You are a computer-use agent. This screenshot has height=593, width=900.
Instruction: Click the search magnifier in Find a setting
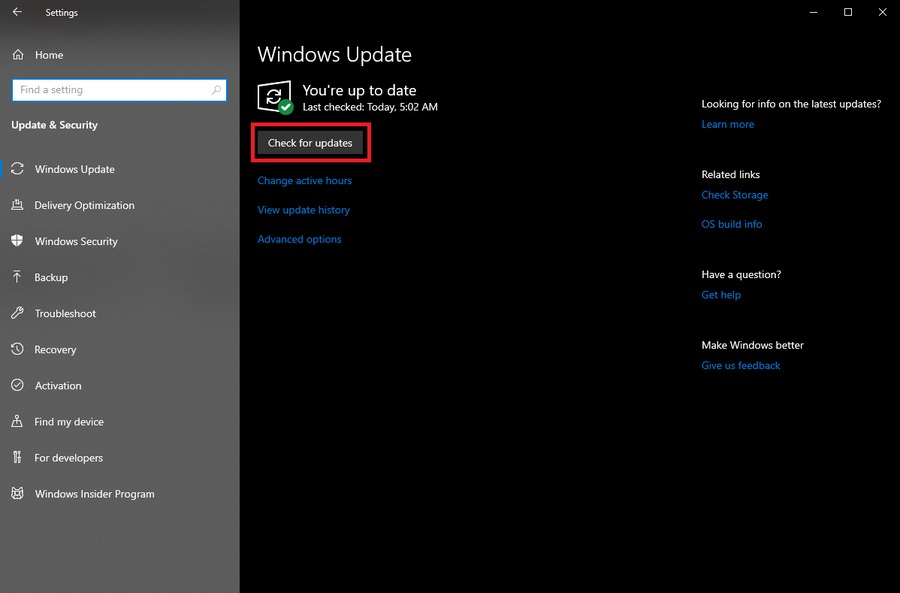click(x=217, y=90)
